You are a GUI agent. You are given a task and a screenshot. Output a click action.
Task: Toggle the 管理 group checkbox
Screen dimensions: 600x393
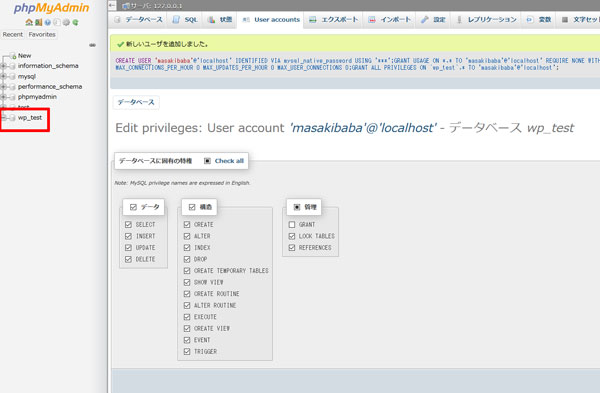click(x=297, y=207)
